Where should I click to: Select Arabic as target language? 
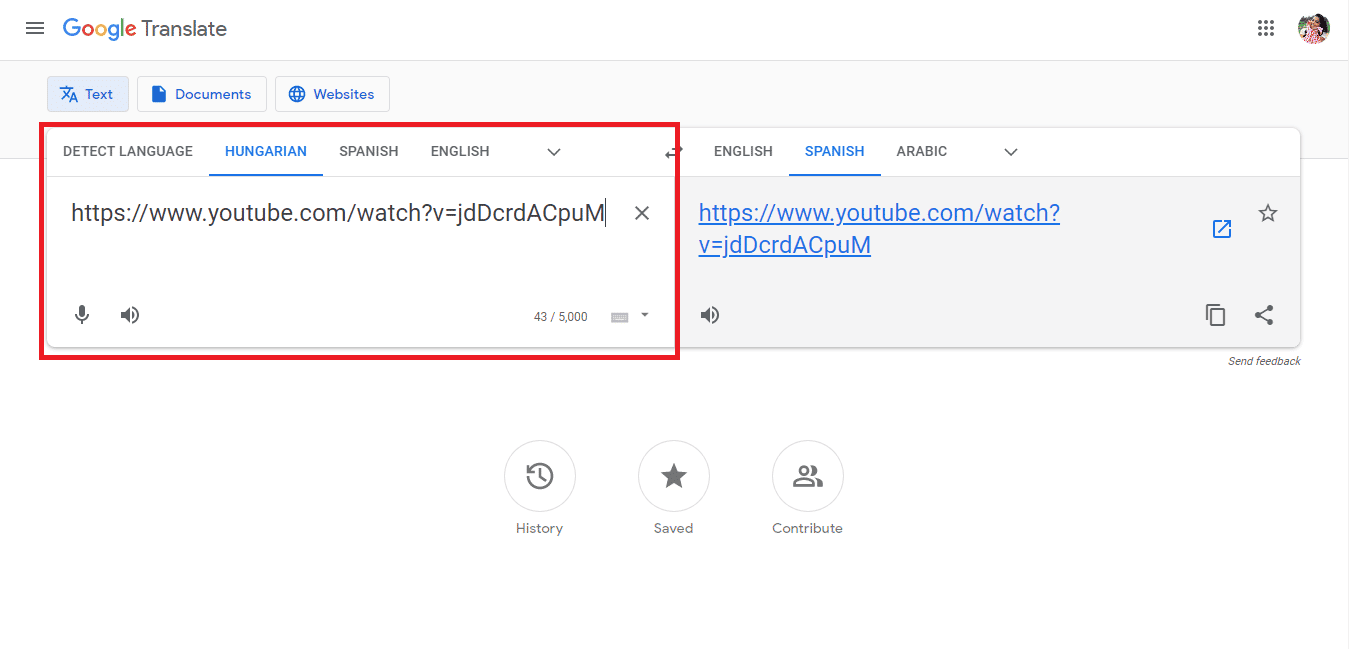tap(922, 152)
